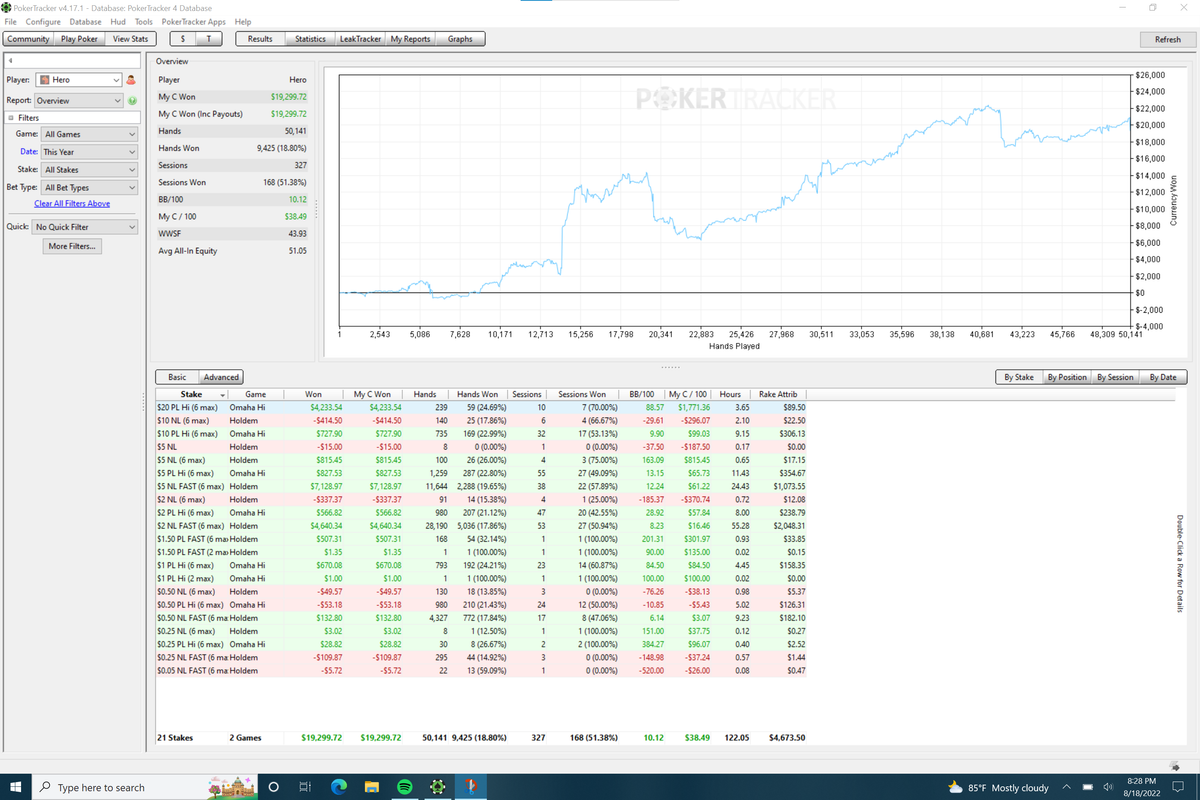
Task: Open the Graphs tab
Action: 460,39
